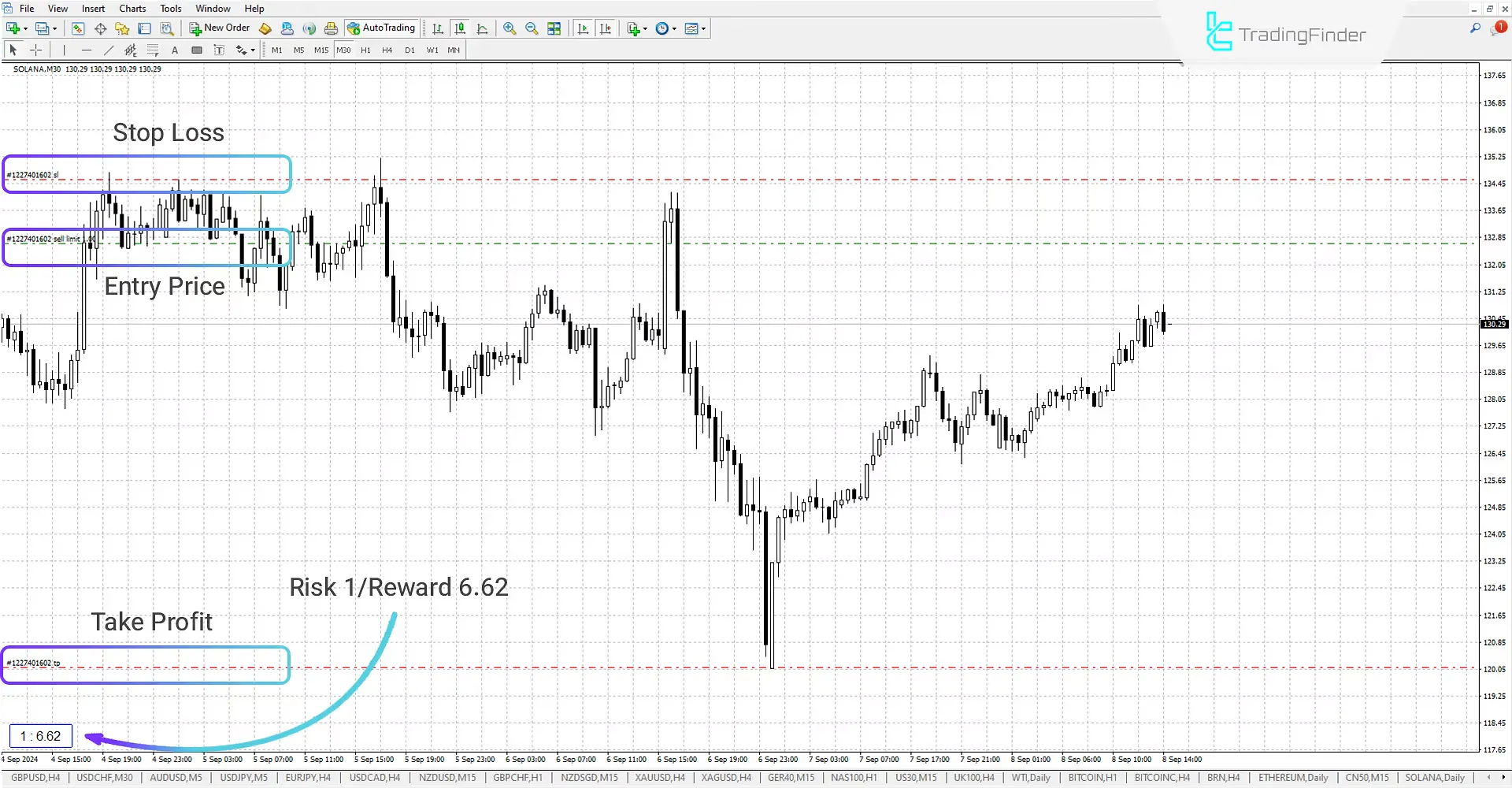Click the Zoom In magnifier icon
This screenshot has height=788, width=1512.
pos(510,28)
